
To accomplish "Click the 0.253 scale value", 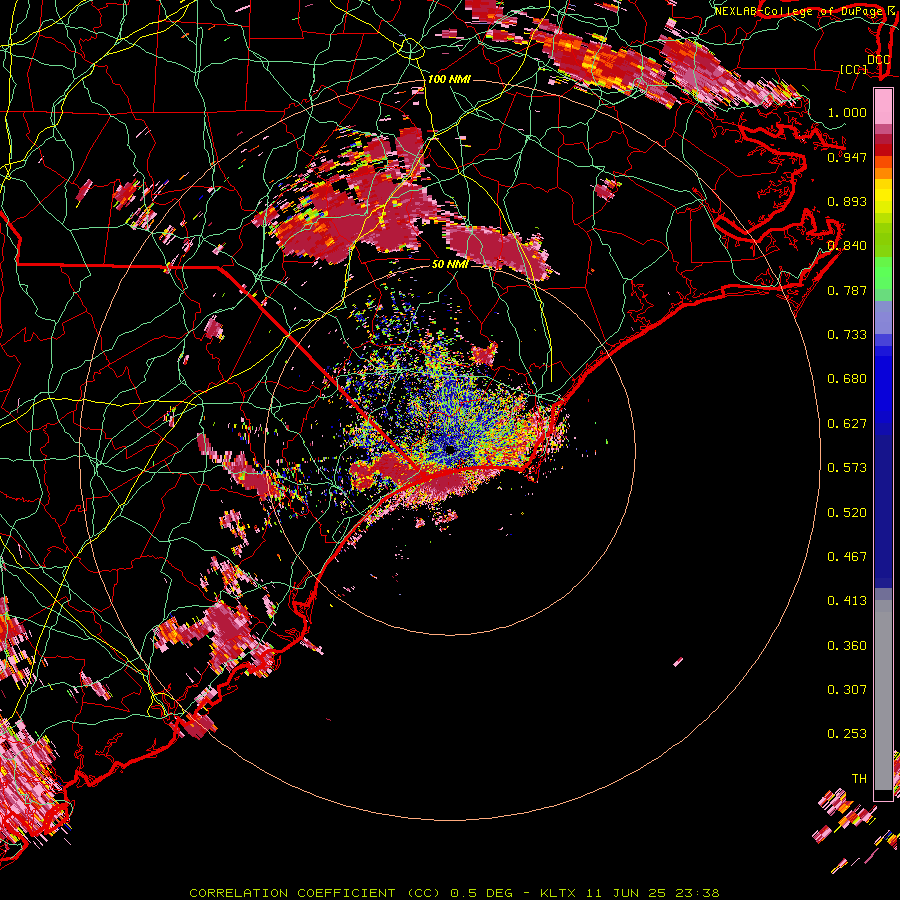I will tap(847, 734).
